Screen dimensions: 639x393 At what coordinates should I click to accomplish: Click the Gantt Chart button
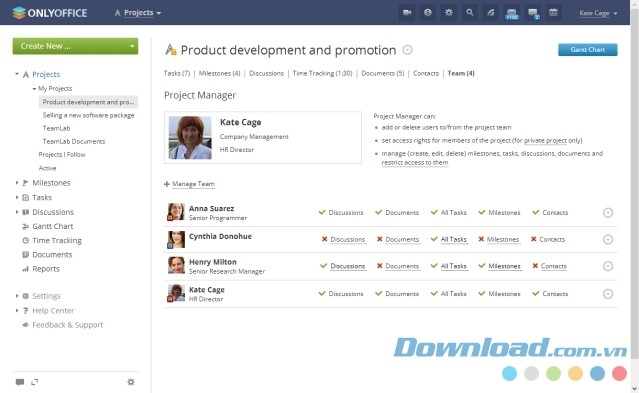587,50
